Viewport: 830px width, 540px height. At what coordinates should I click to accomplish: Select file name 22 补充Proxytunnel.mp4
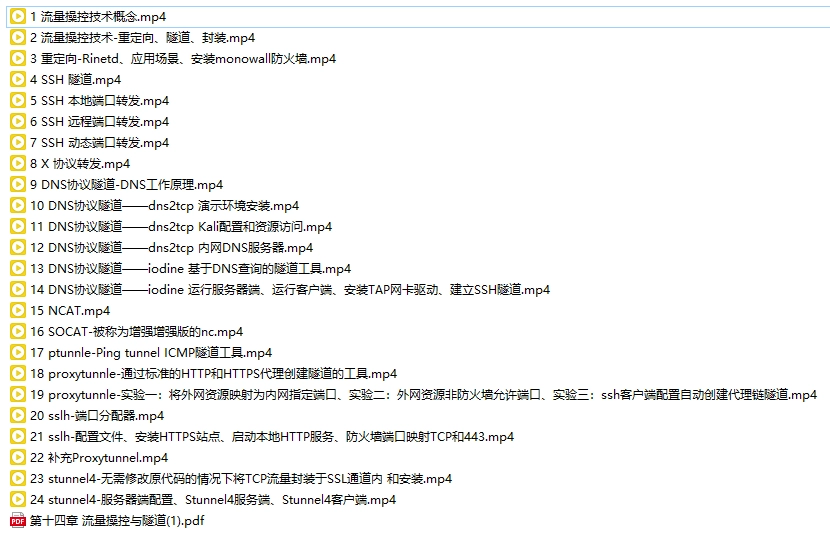pyautogui.click(x=99, y=458)
